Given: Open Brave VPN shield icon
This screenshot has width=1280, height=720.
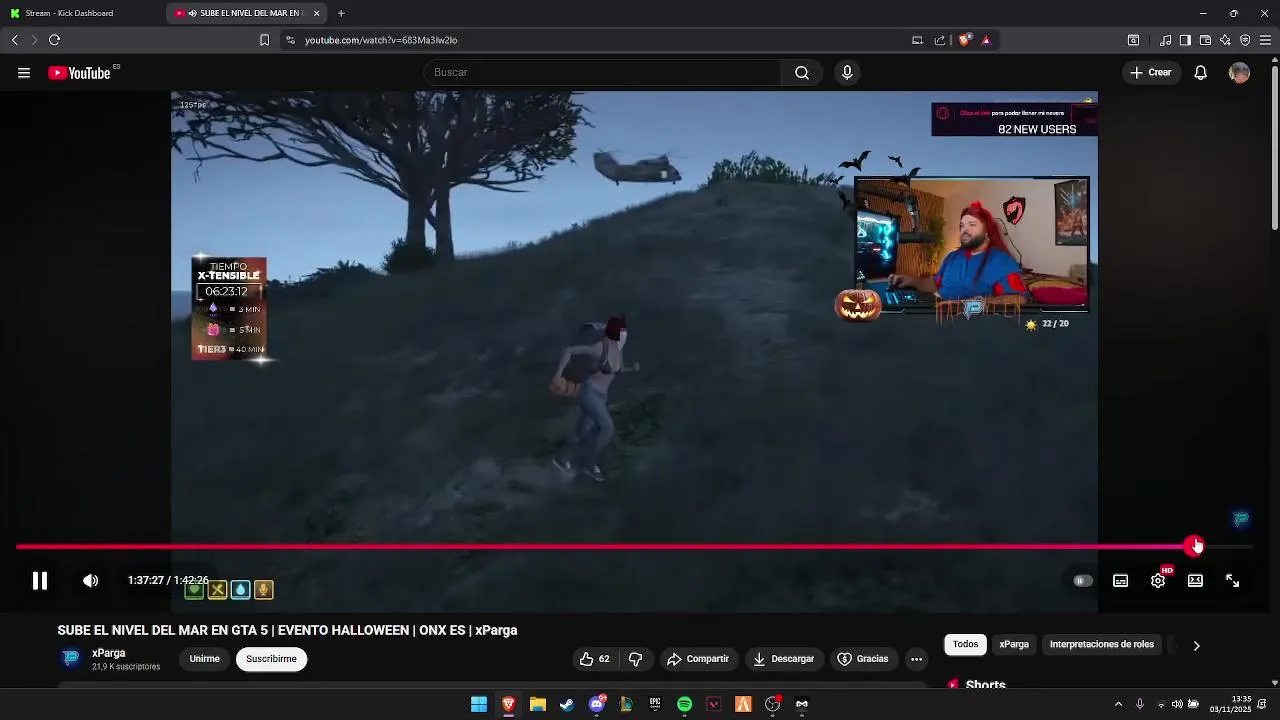Looking at the screenshot, I should (x=1245, y=40).
